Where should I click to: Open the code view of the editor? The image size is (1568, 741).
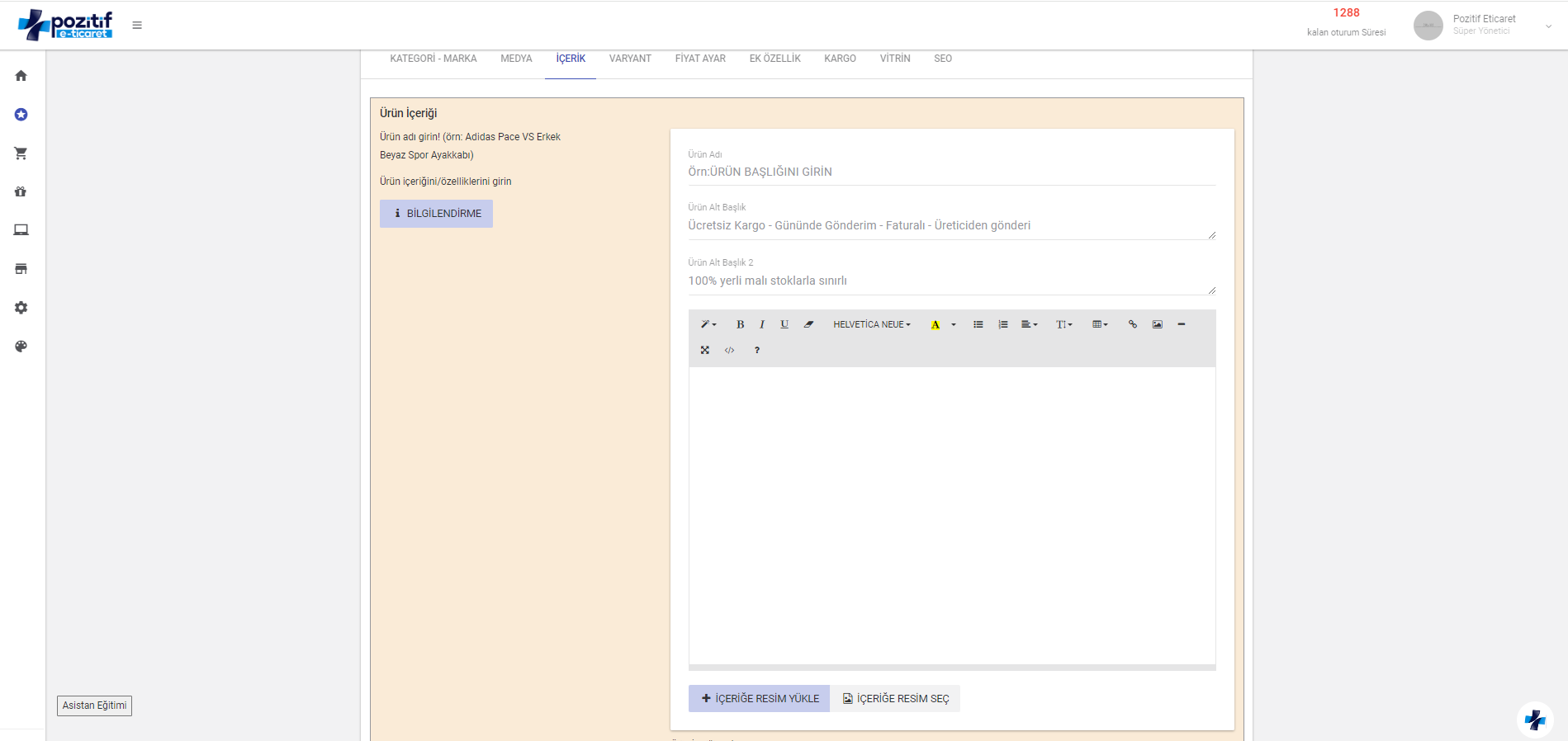coord(729,351)
